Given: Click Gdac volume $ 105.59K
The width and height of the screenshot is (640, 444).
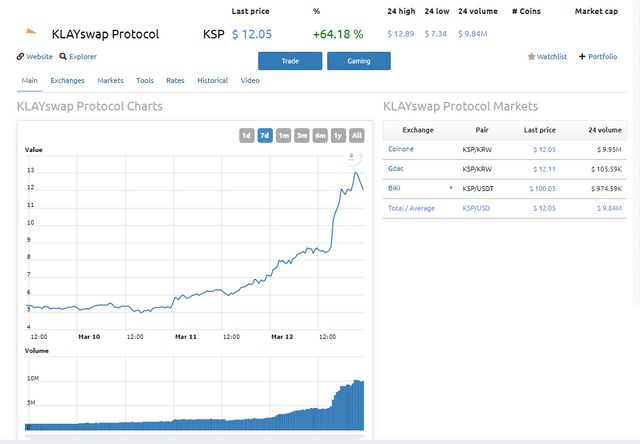Looking at the screenshot, I should (x=606, y=169).
